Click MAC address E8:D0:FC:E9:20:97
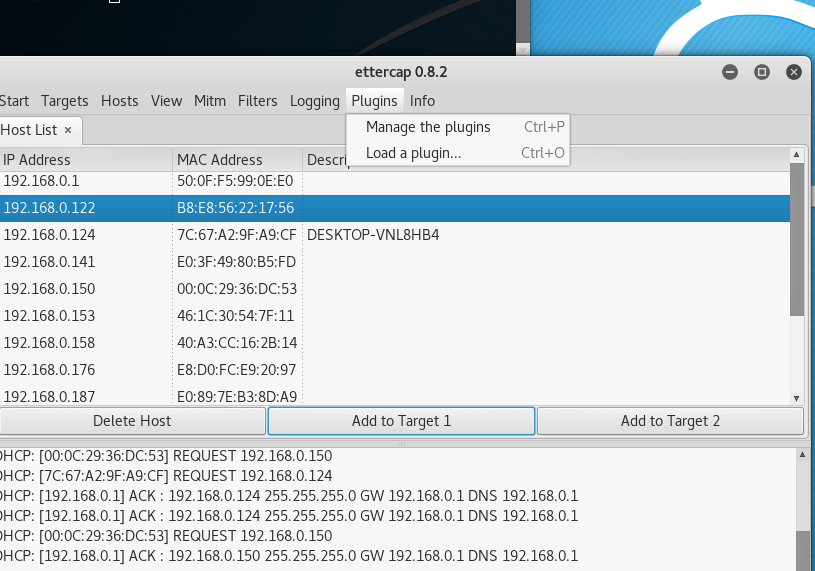This screenshot has height=571, width=815. [236, 370]
